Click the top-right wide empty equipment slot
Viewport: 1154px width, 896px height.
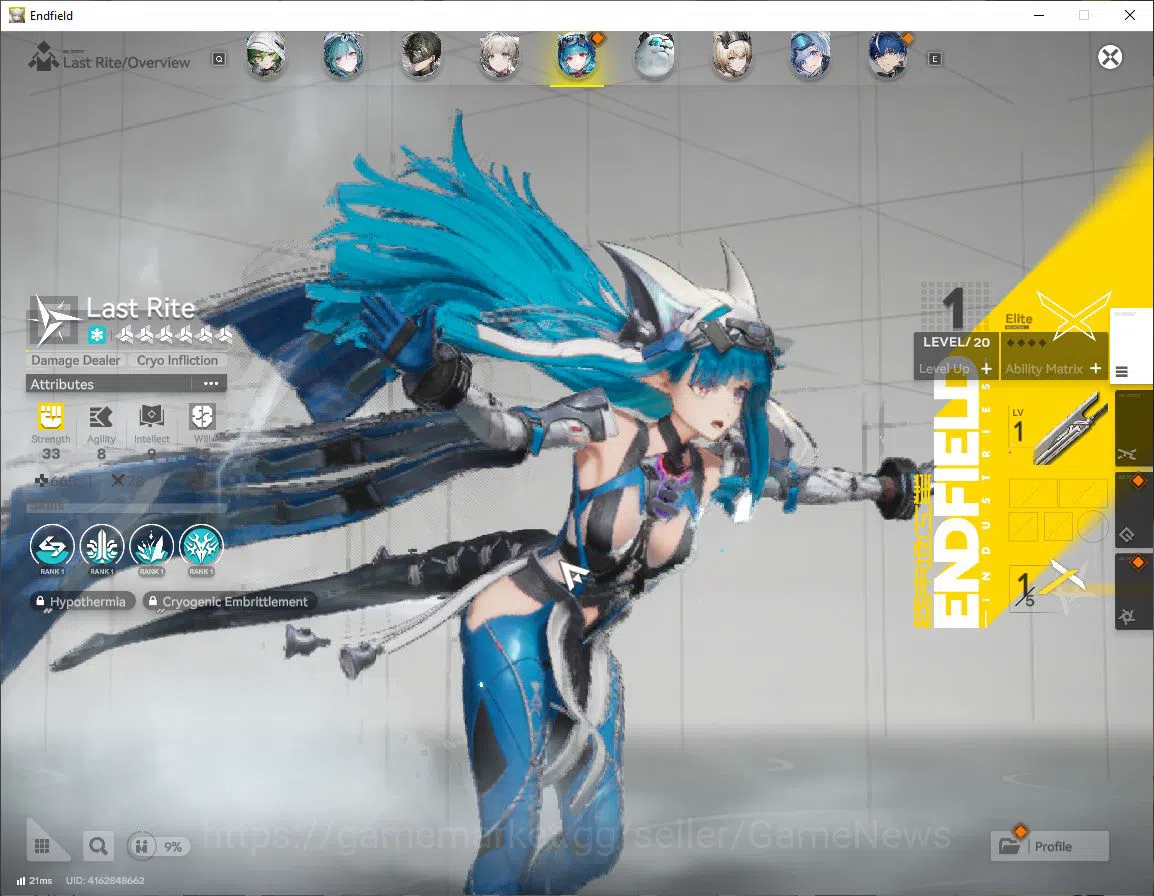1084,493
